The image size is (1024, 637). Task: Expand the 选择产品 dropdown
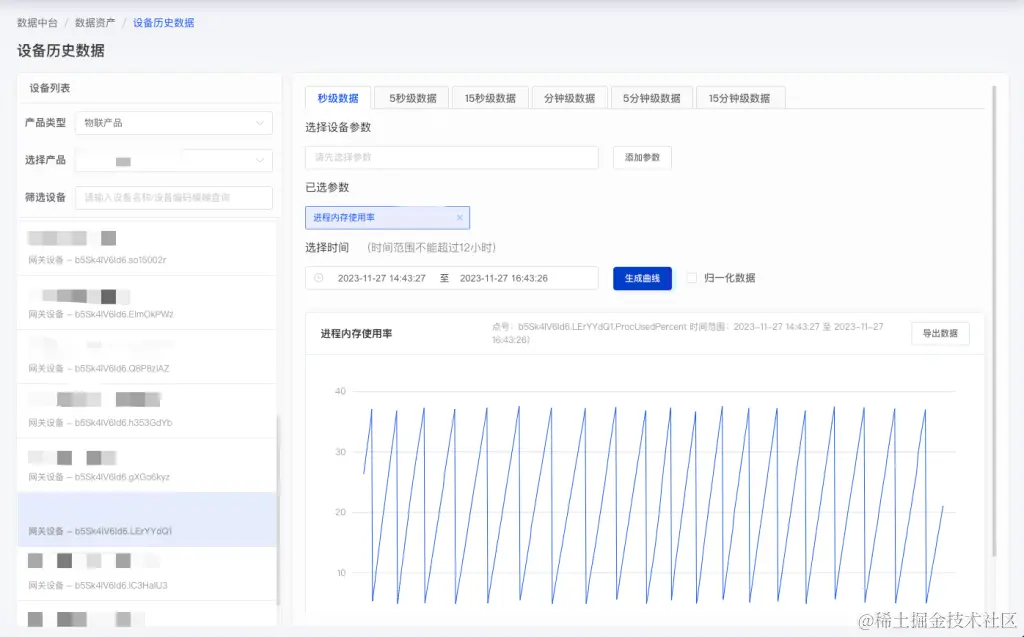pyautogui.click(x=173, y=160)
